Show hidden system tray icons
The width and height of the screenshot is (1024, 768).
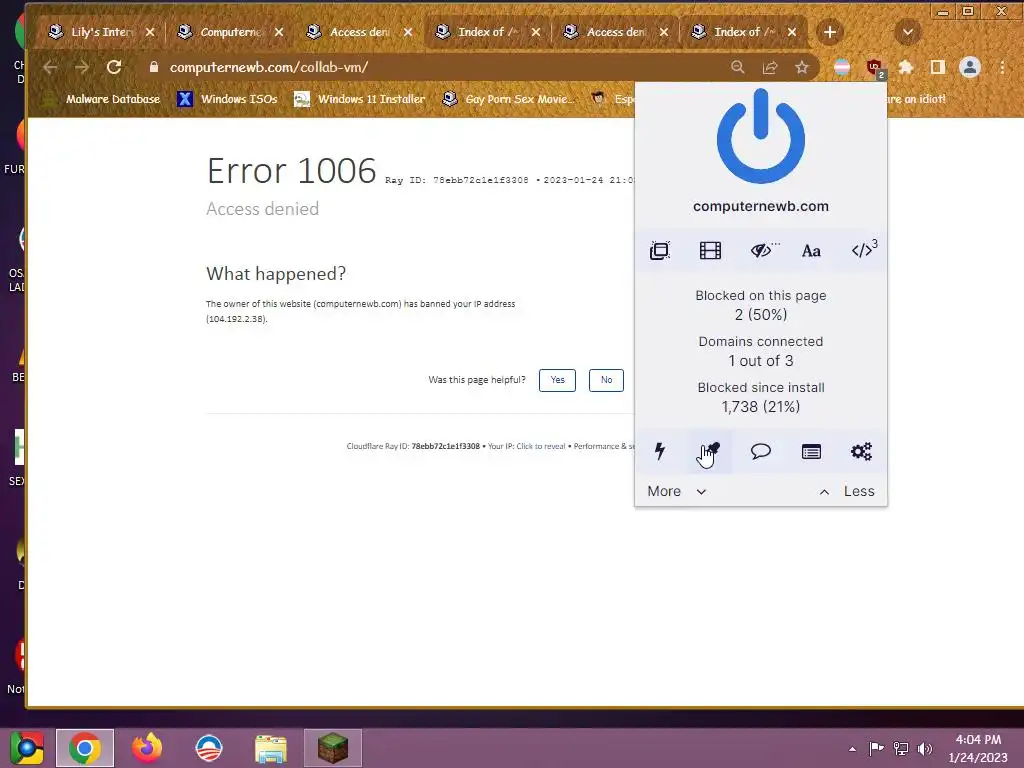tap(852, 748)
